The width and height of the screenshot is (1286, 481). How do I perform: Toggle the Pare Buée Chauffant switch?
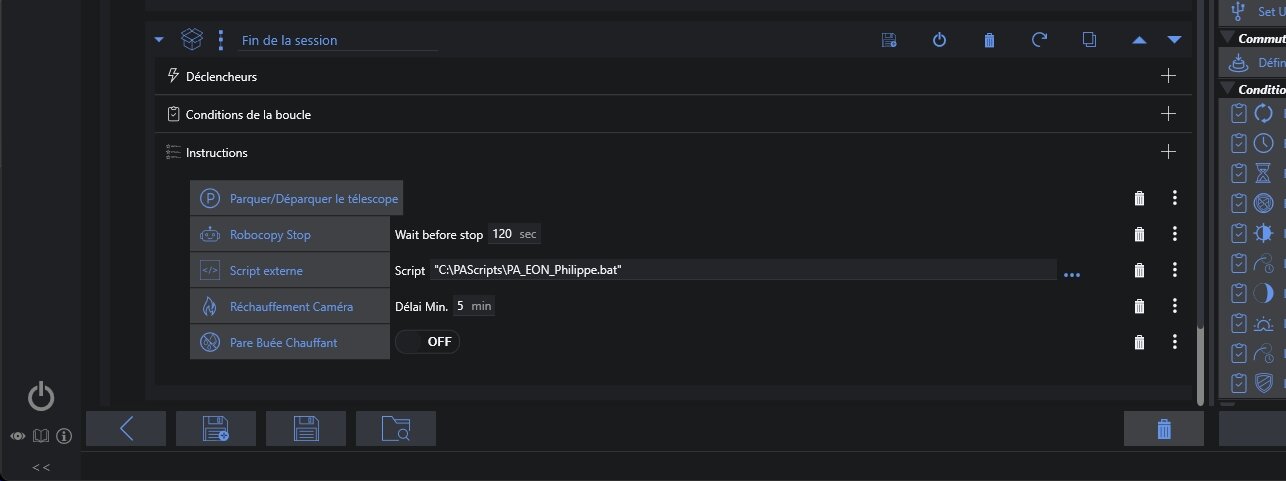pos(427,342)
